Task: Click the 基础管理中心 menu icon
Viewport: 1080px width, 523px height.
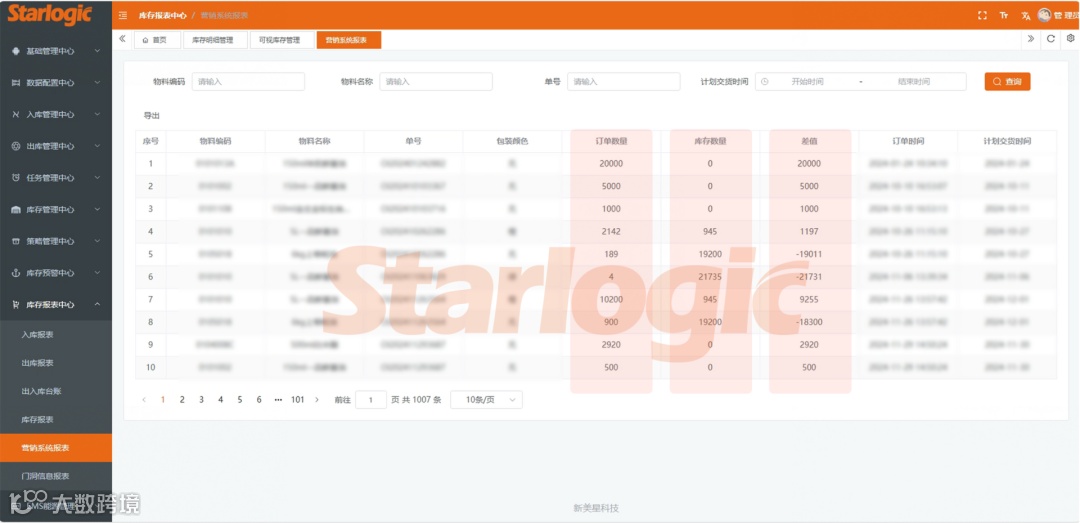Action: [x=16, y=51]
